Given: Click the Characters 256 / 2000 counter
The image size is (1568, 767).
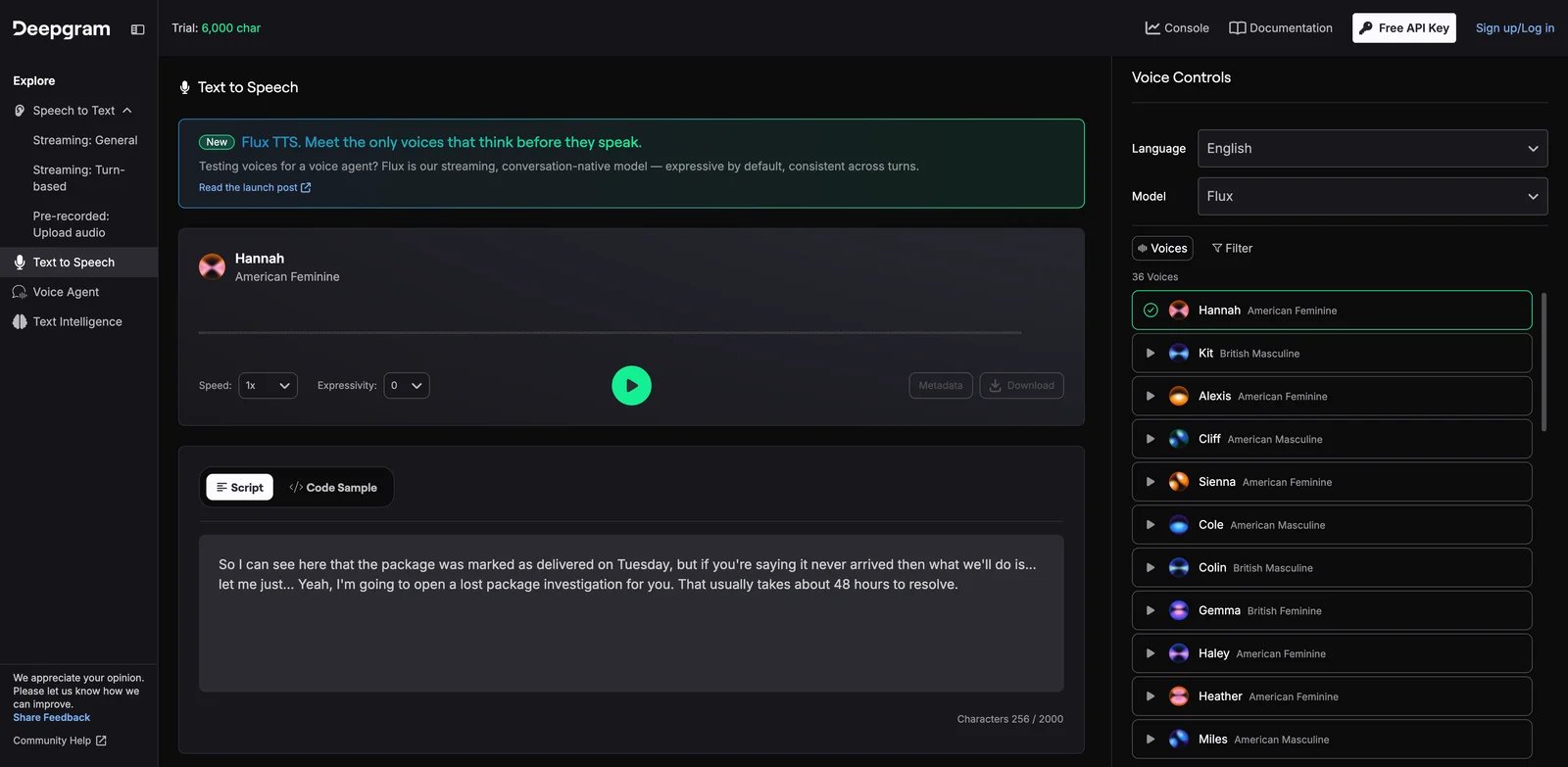Looking at the screenshot, I should click(x=1009, y=719).
